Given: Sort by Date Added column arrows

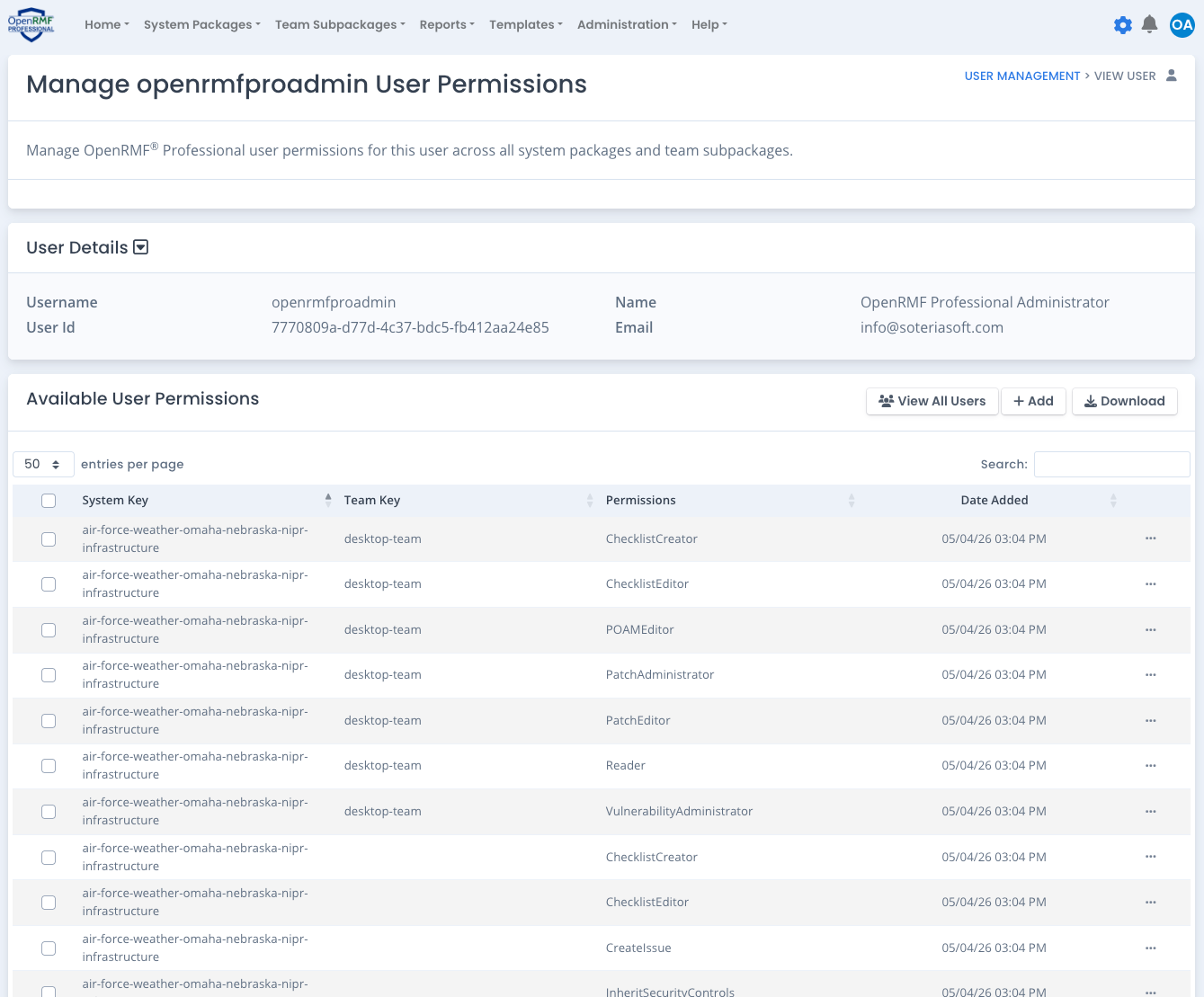Looking at the screenshot, I should pyautogui.click(x=1113, y=500).
